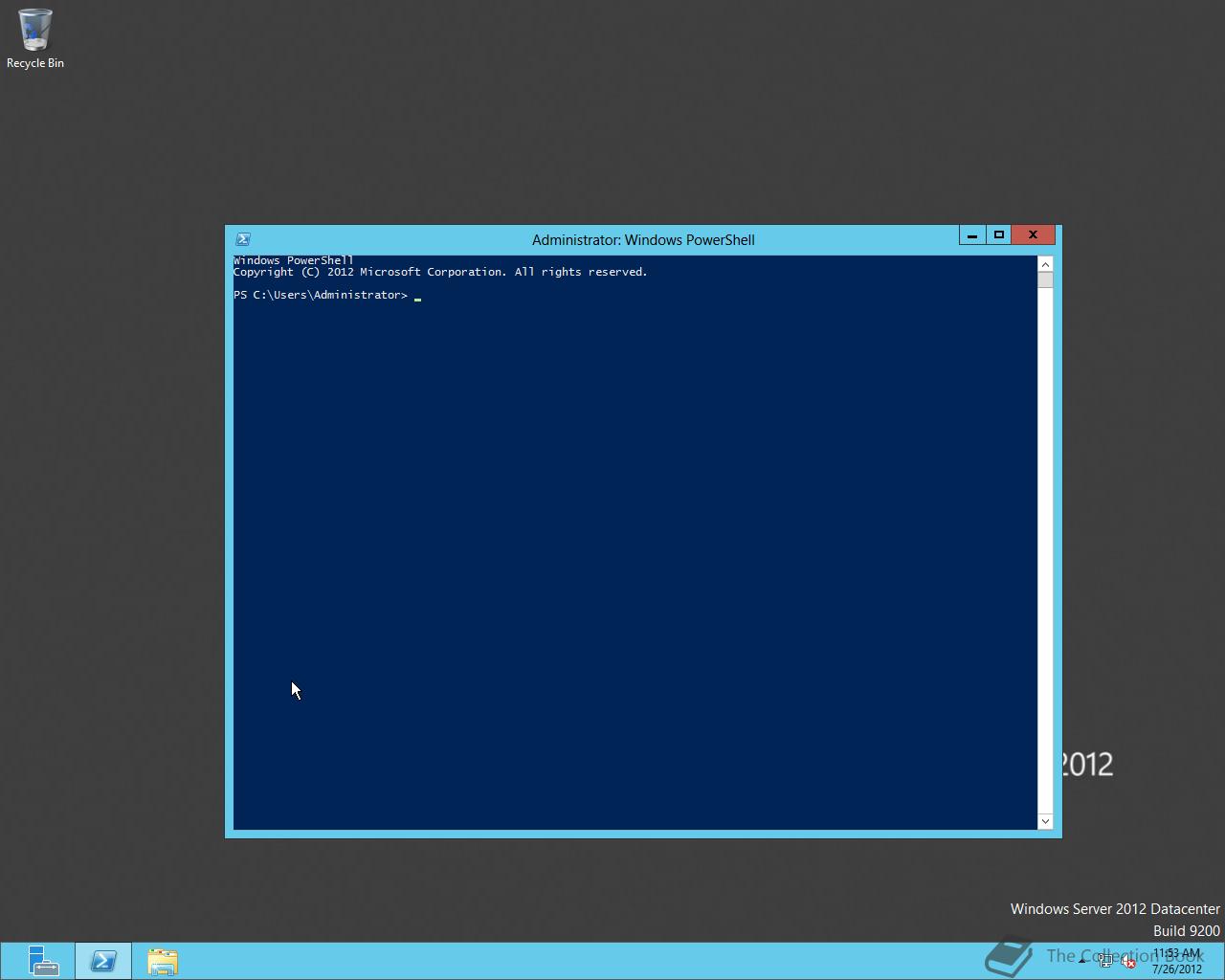Click the PowerShell prompt line
The image size is (1225, 980).
pyautogui.click(x=327, y=295)
